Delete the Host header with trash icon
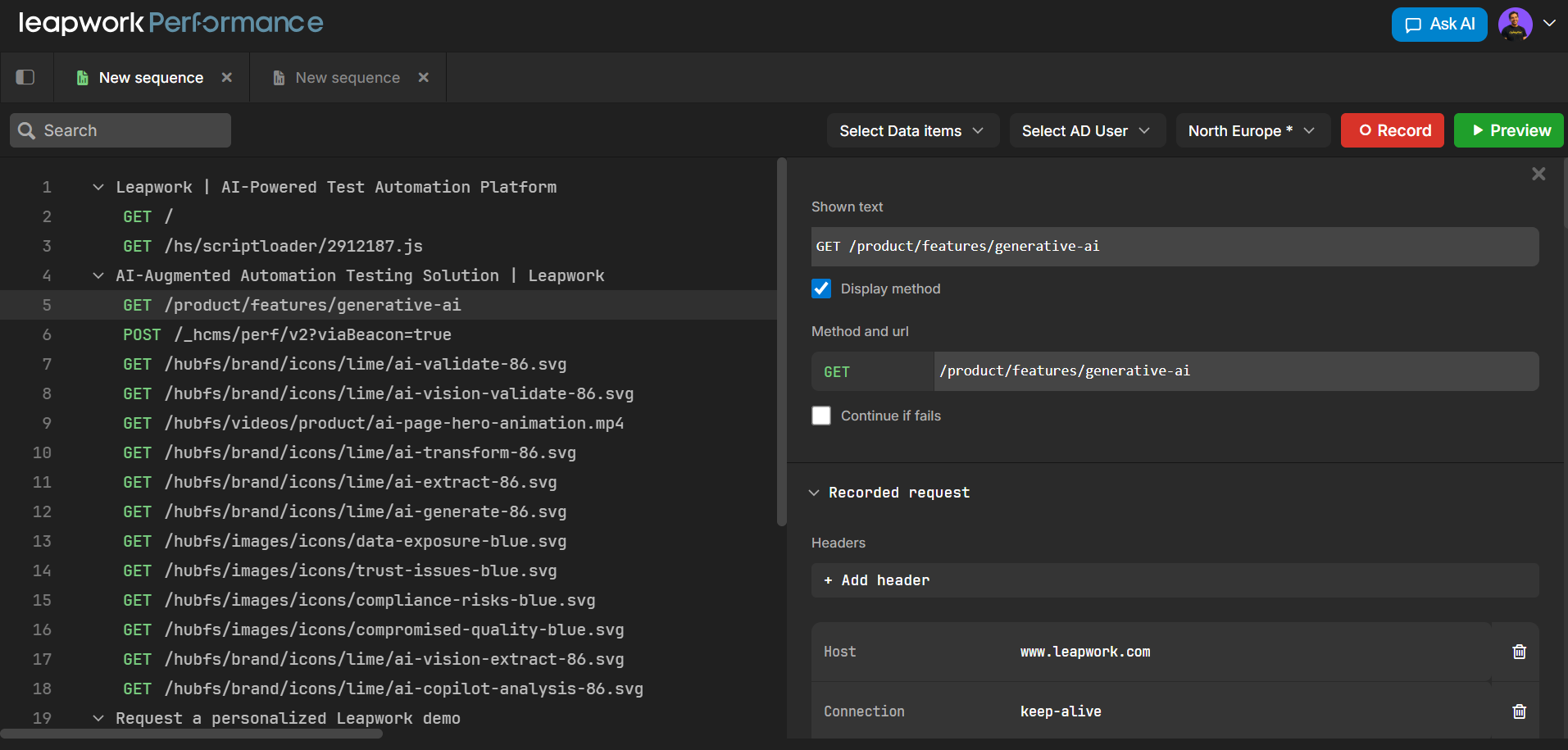 (x=1519, y=652)
